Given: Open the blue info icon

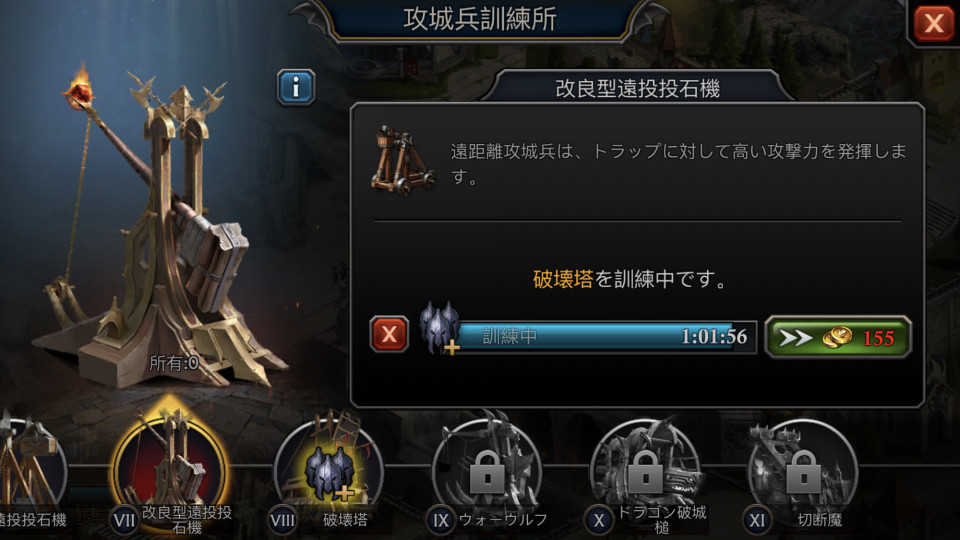Looking at the screenshot, I should click(296, 88).
